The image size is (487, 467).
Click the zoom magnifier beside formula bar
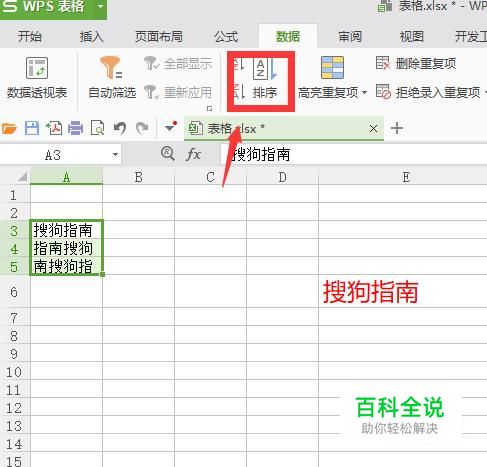pyautogui.click(x=168, y=154)
